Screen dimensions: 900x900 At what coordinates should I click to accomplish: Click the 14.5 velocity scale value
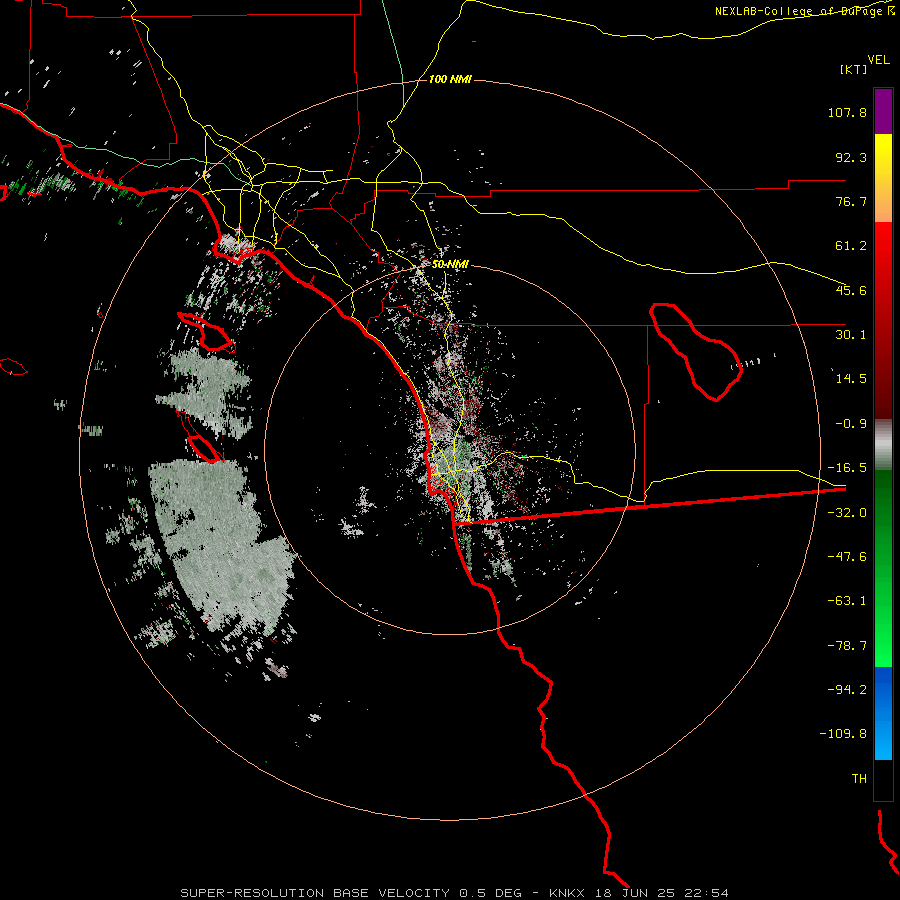(x=851, y=379)
